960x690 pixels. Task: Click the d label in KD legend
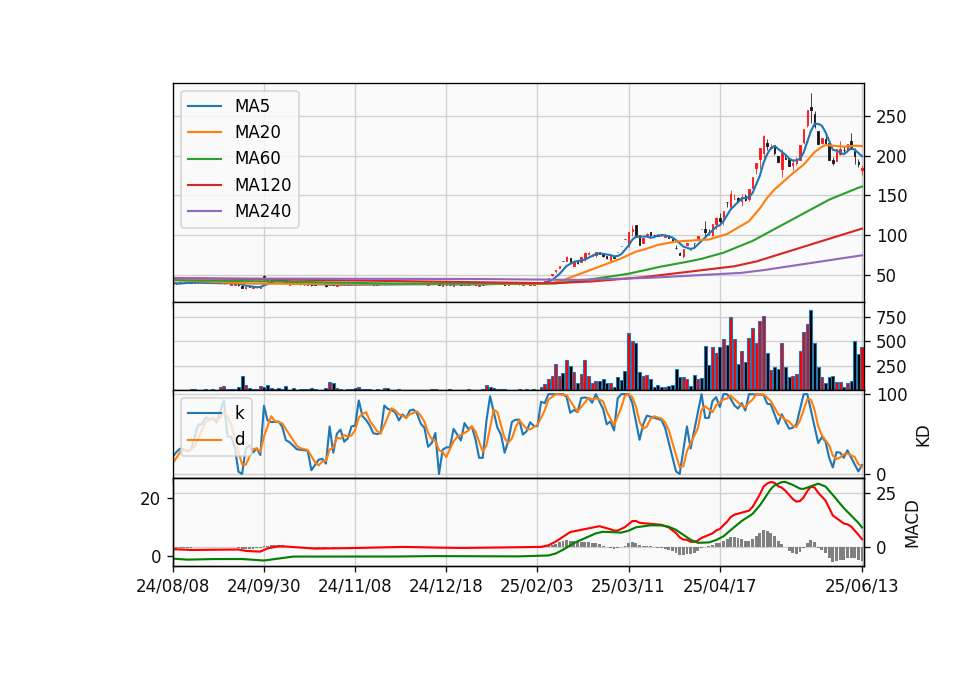(x=240, y=439)
